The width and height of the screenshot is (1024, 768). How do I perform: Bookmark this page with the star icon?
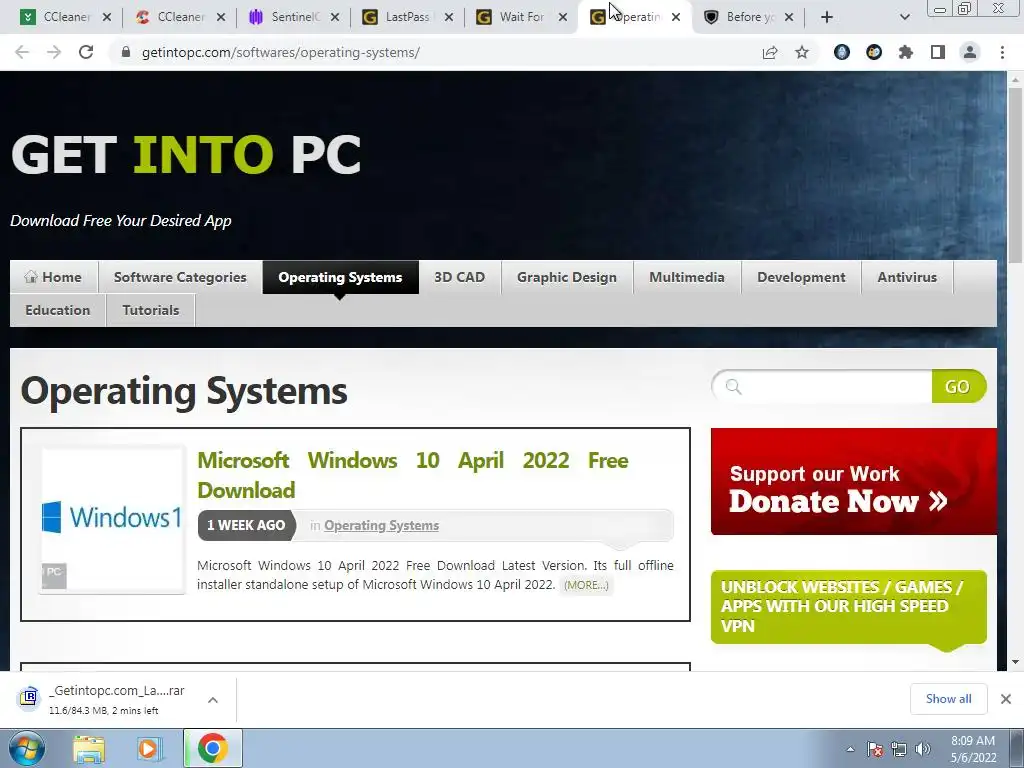(x=802, y=52)
